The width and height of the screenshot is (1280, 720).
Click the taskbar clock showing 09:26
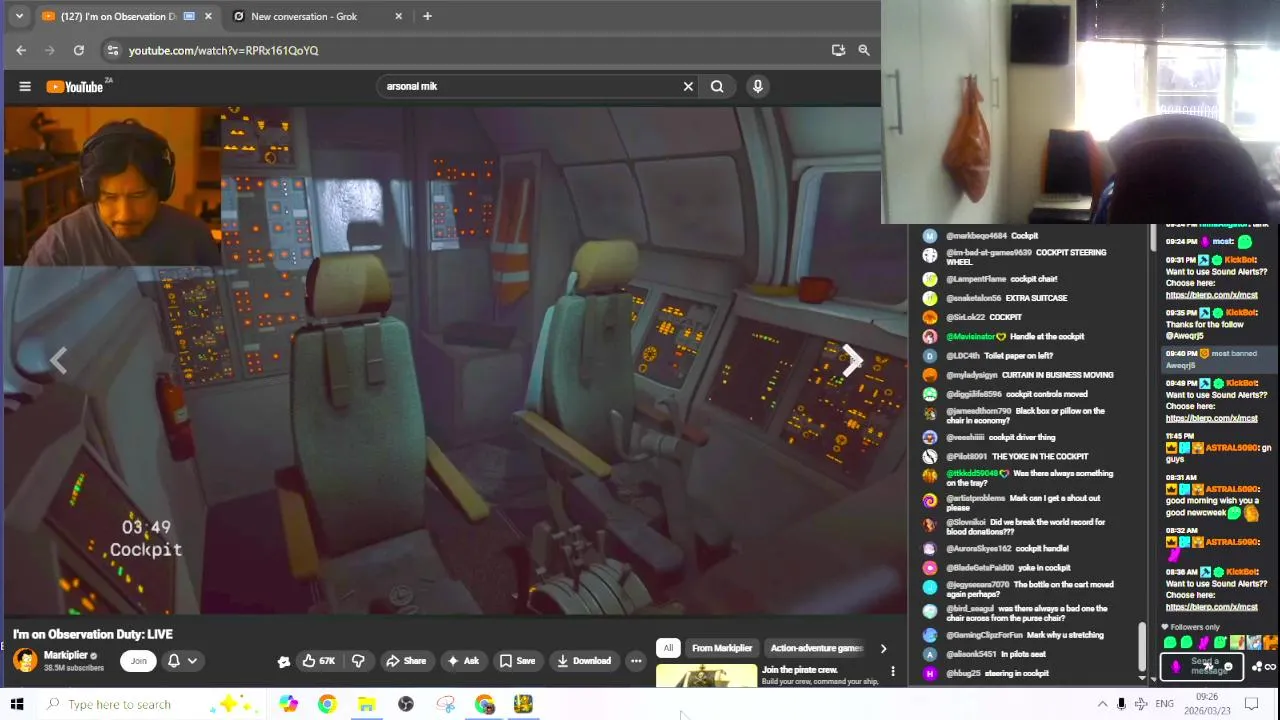click(1207, 704)
